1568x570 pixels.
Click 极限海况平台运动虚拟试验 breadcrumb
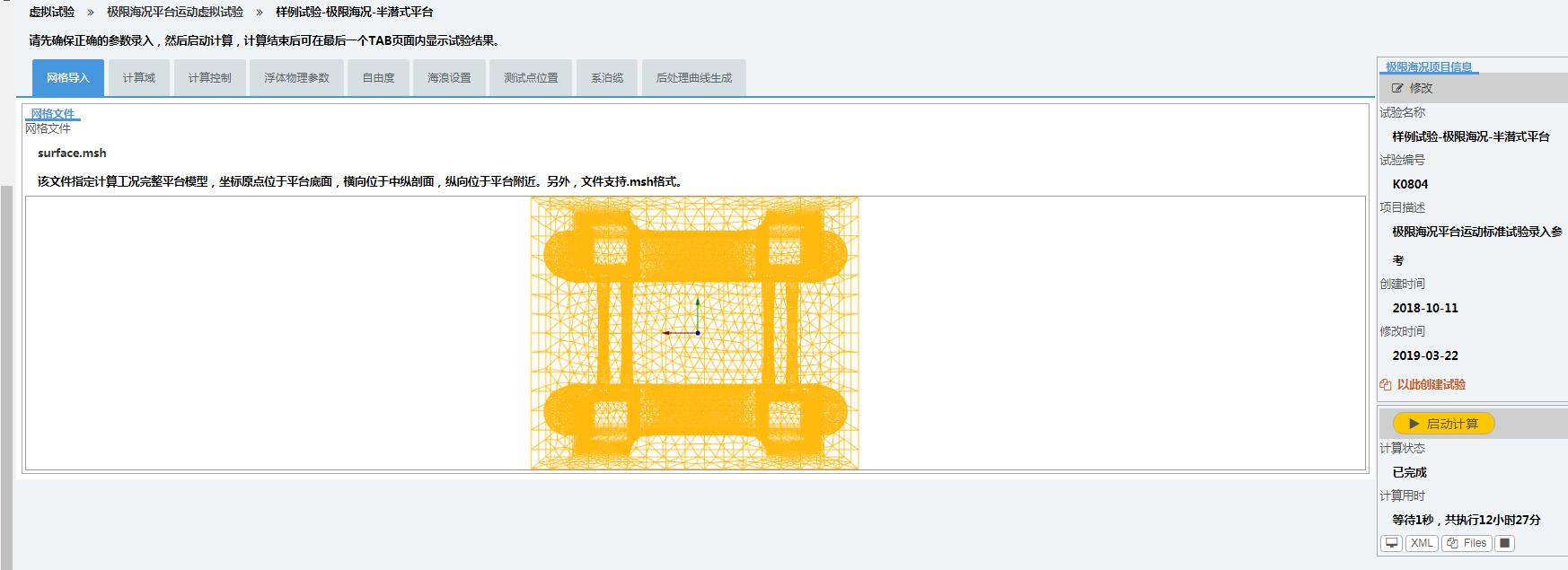coord(175,13)
